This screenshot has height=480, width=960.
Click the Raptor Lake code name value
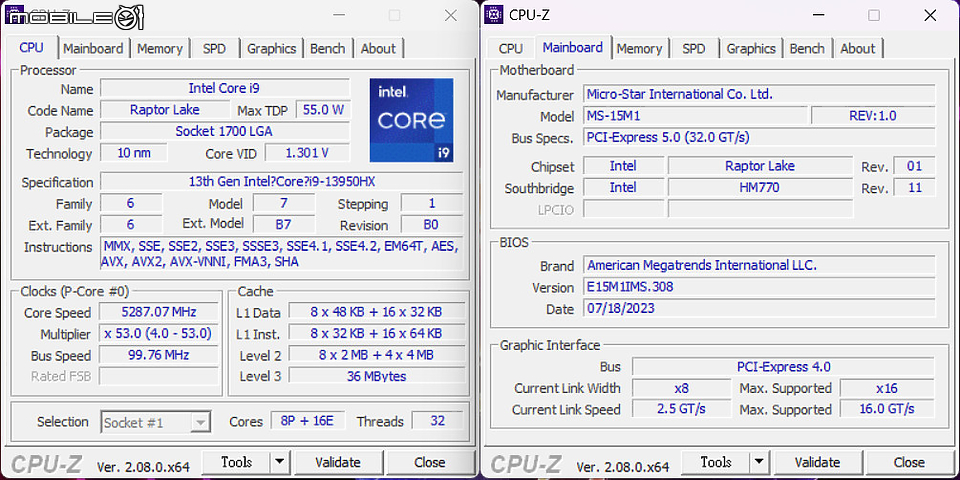[163, 110]
